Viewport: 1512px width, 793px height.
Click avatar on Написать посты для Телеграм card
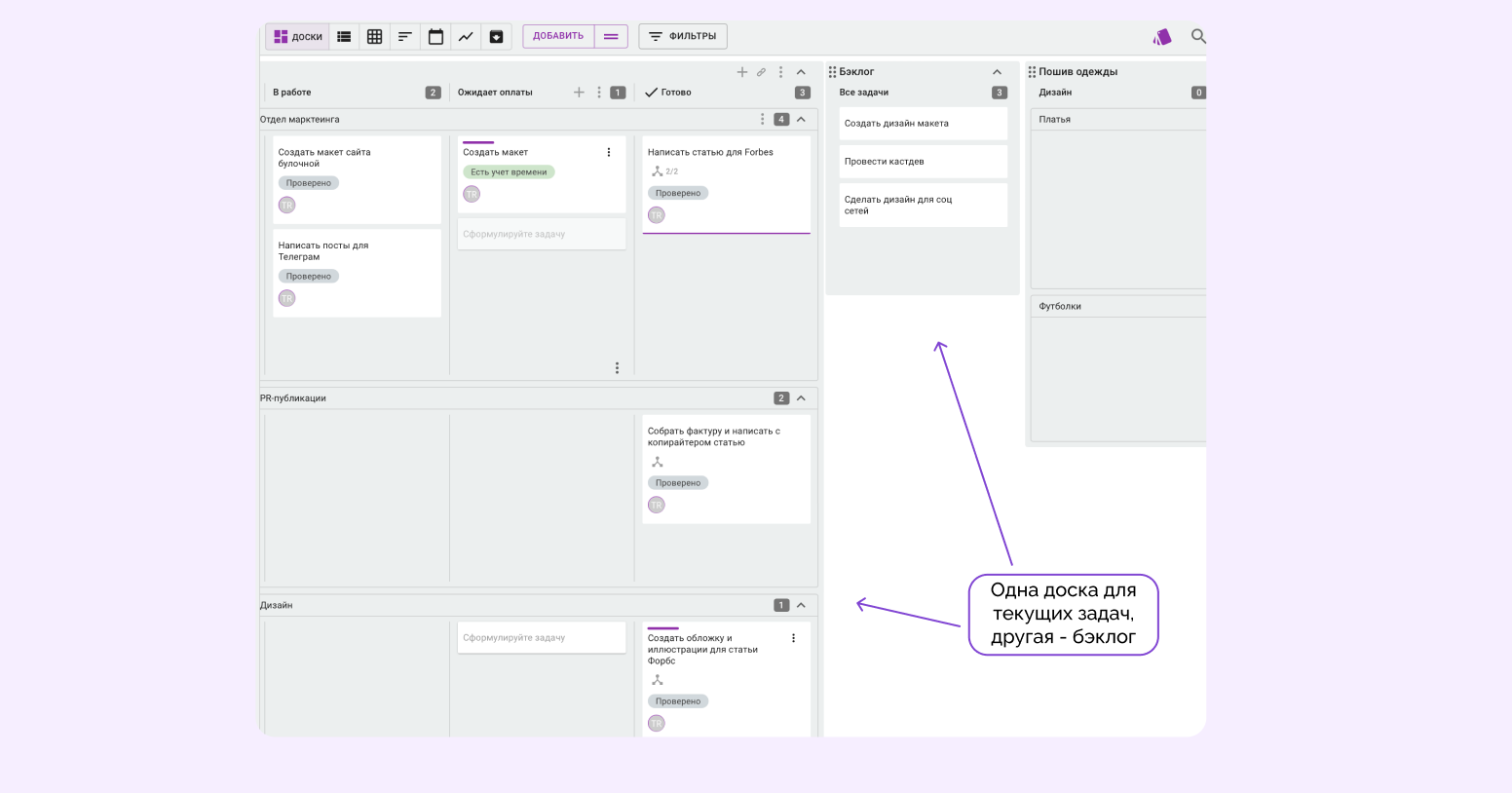286,298
